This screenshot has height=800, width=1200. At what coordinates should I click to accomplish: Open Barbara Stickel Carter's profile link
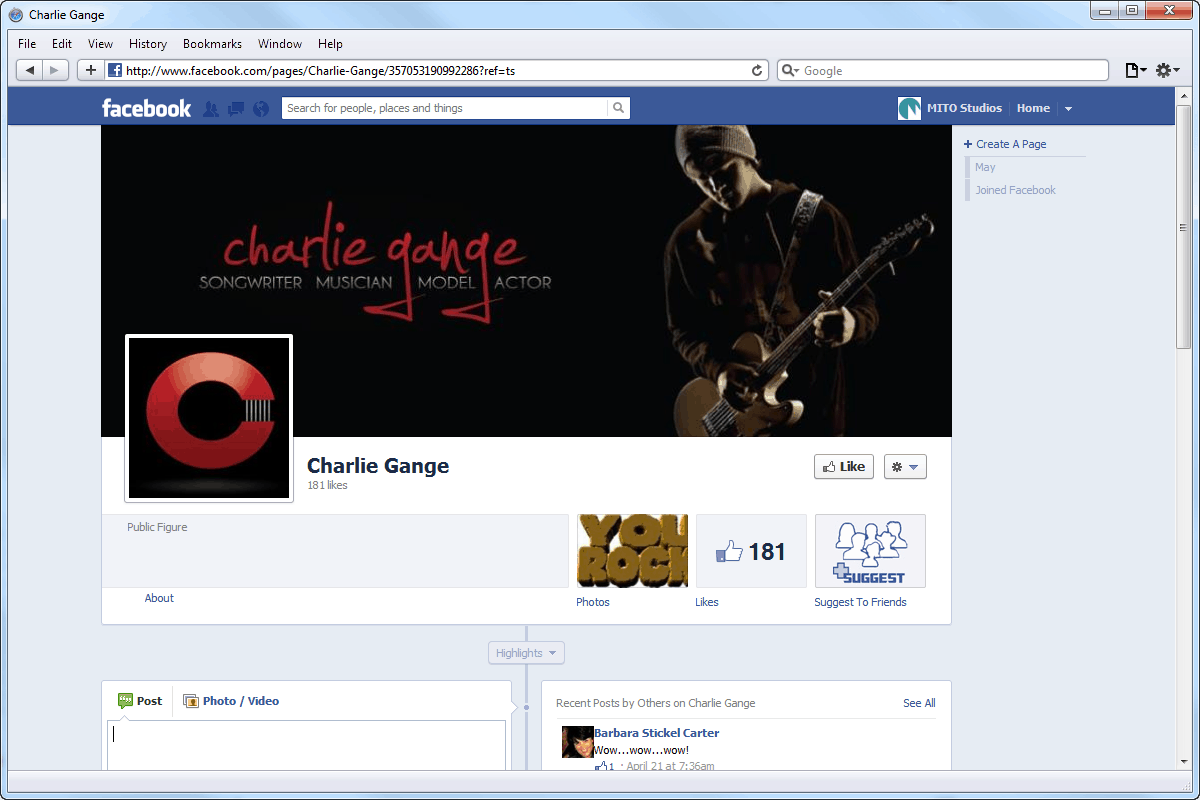656,733
